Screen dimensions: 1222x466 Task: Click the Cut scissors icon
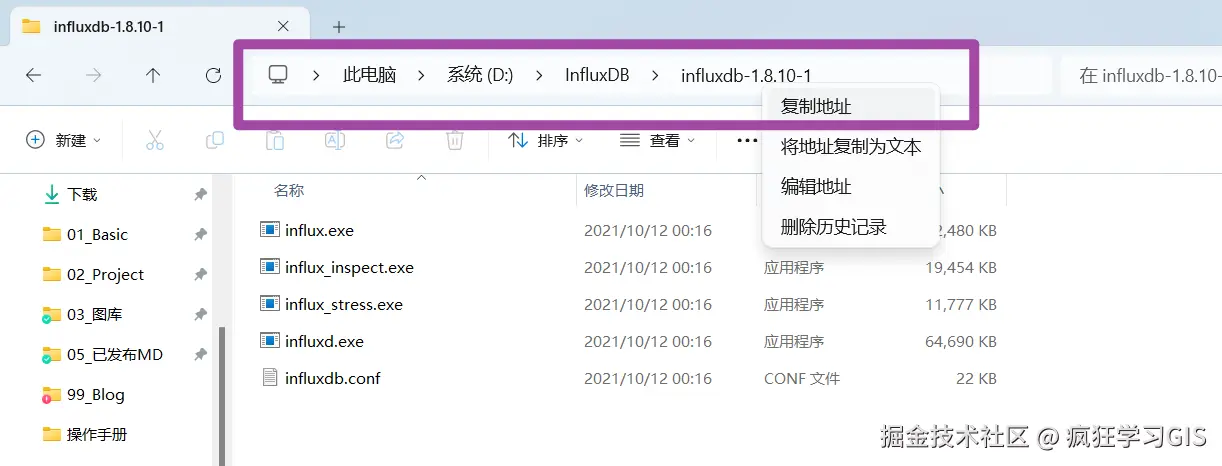[154, 141]
